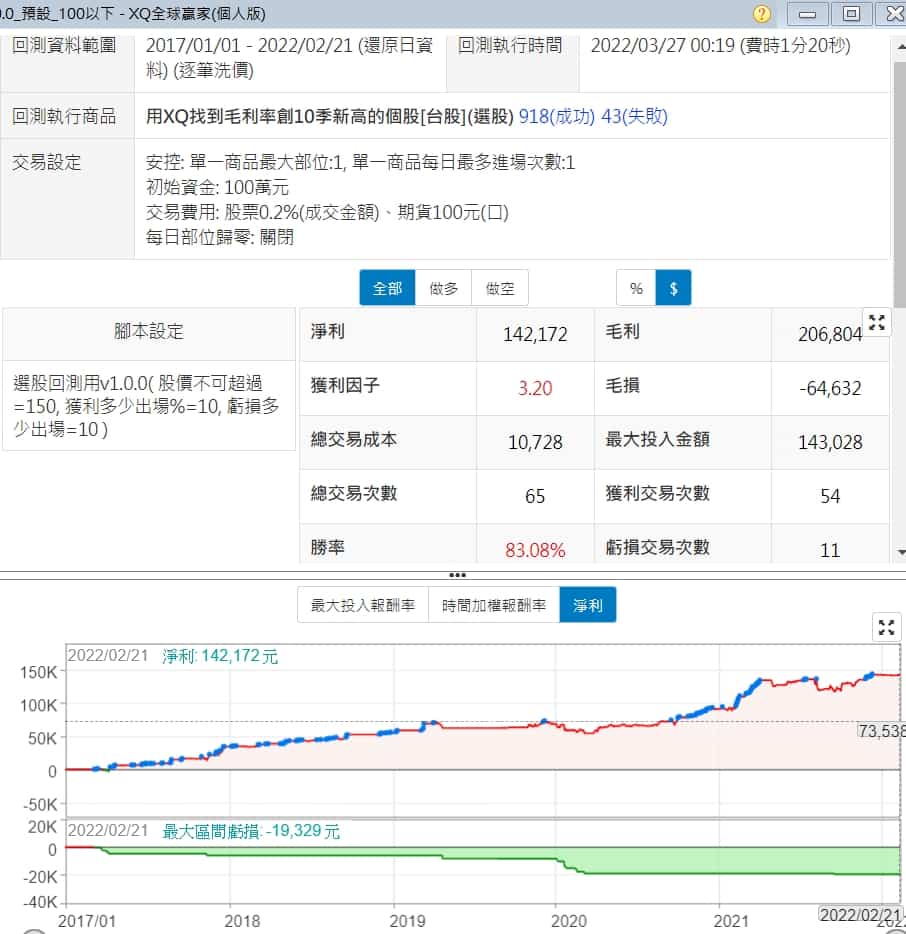Expand the statistics table to fullscreen

coord(877,322)
